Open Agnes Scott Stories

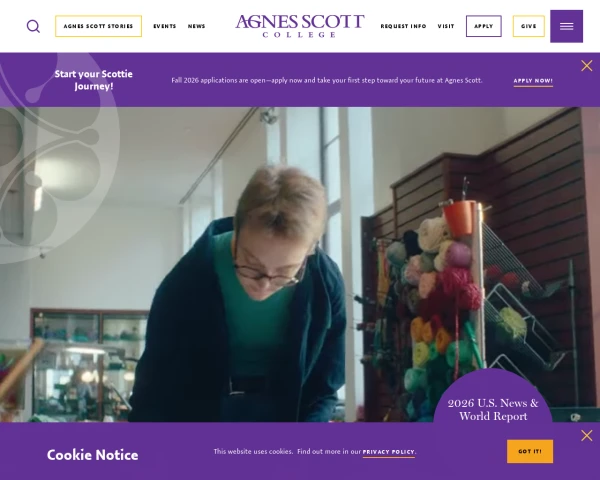click(x=98, y=26)
